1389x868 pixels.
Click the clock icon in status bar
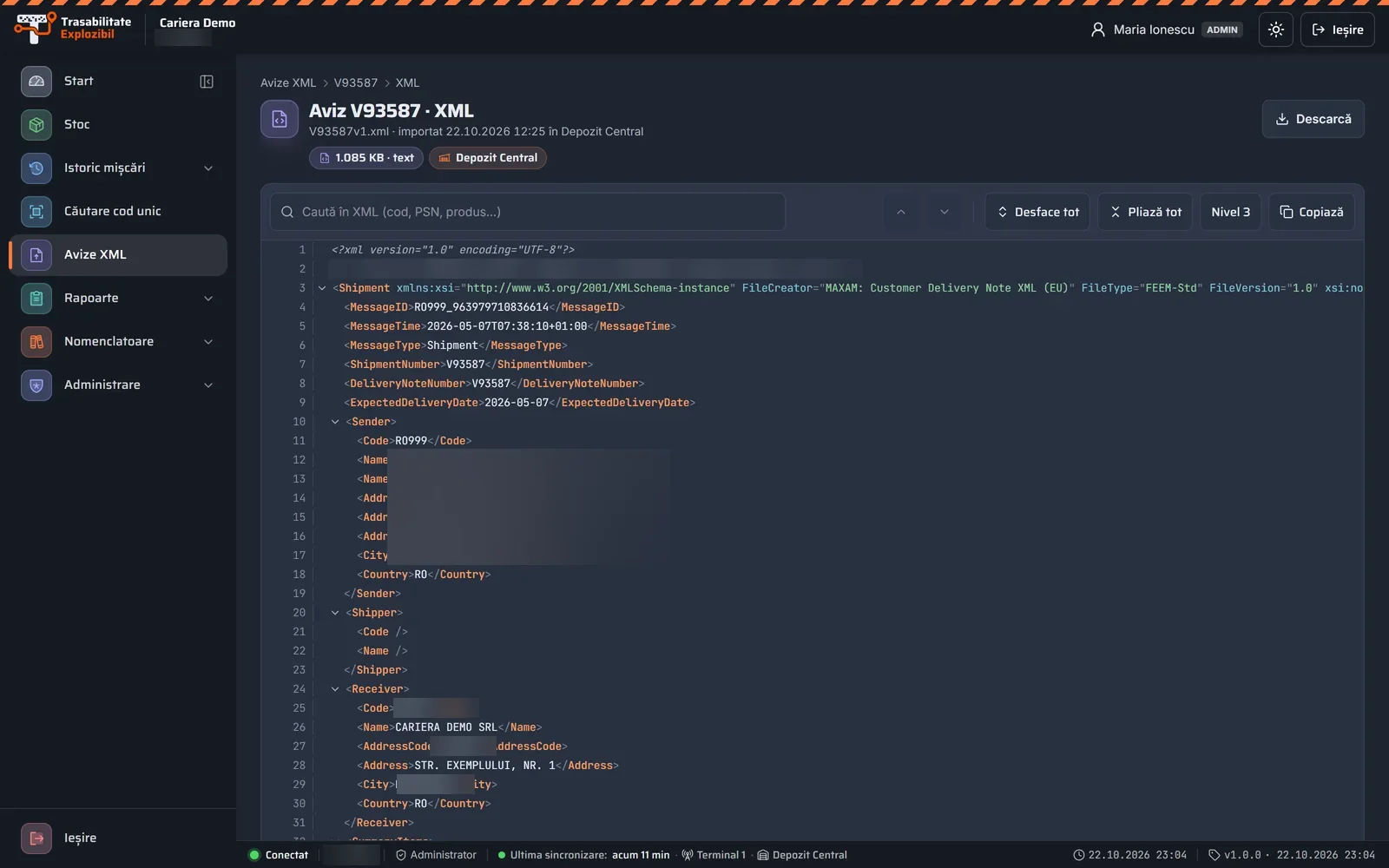pyautogui.click(x=1079, y=855)
